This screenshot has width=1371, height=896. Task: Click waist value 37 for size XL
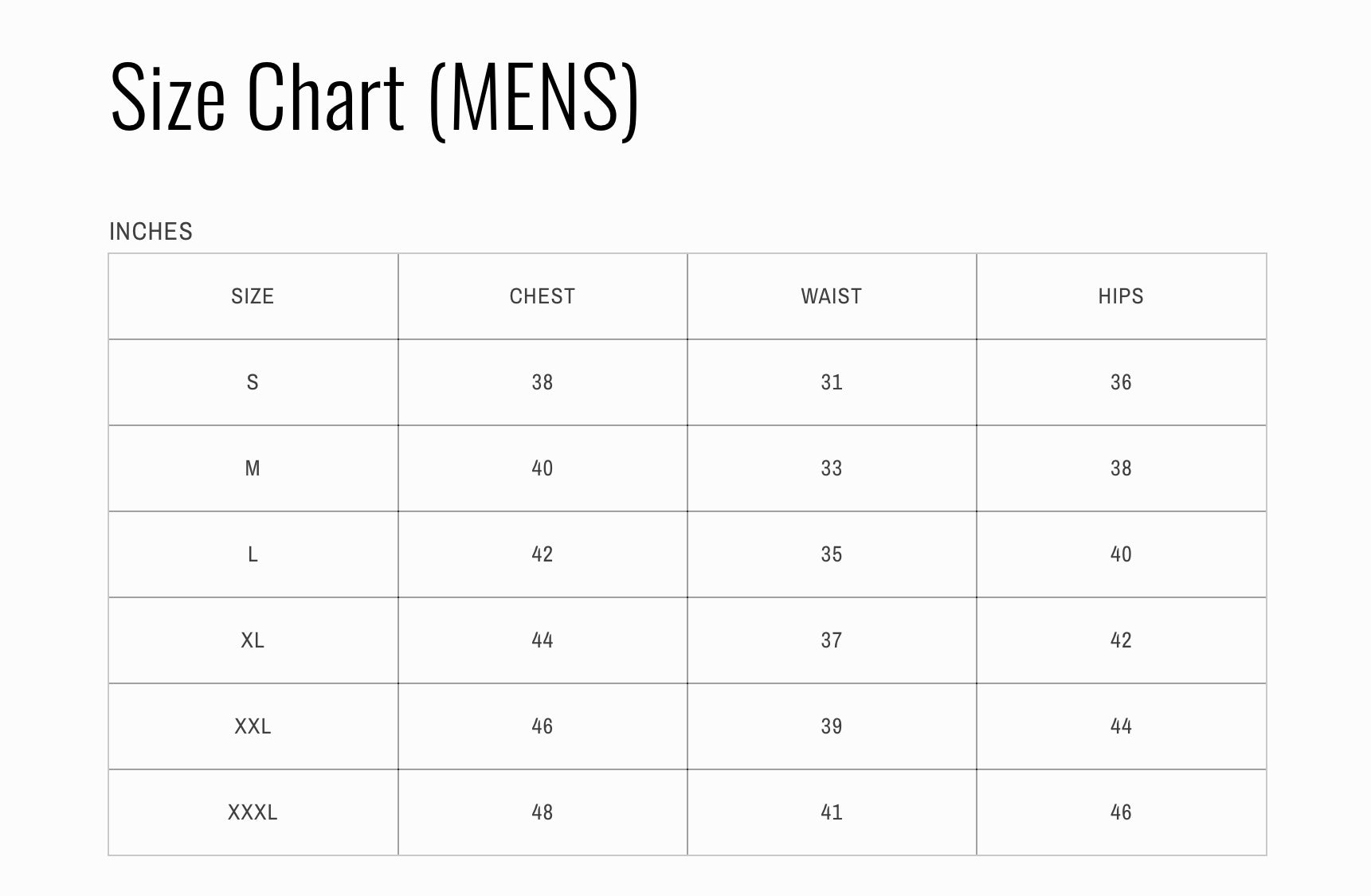pos(831,640)
